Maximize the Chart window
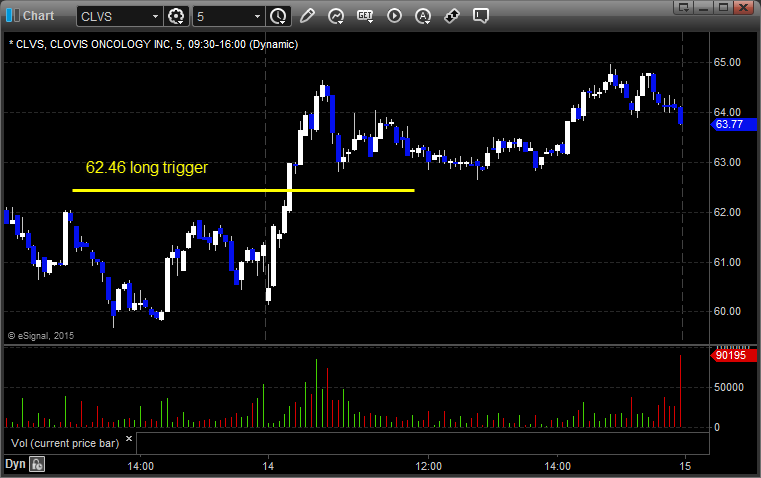 point(723,7)
